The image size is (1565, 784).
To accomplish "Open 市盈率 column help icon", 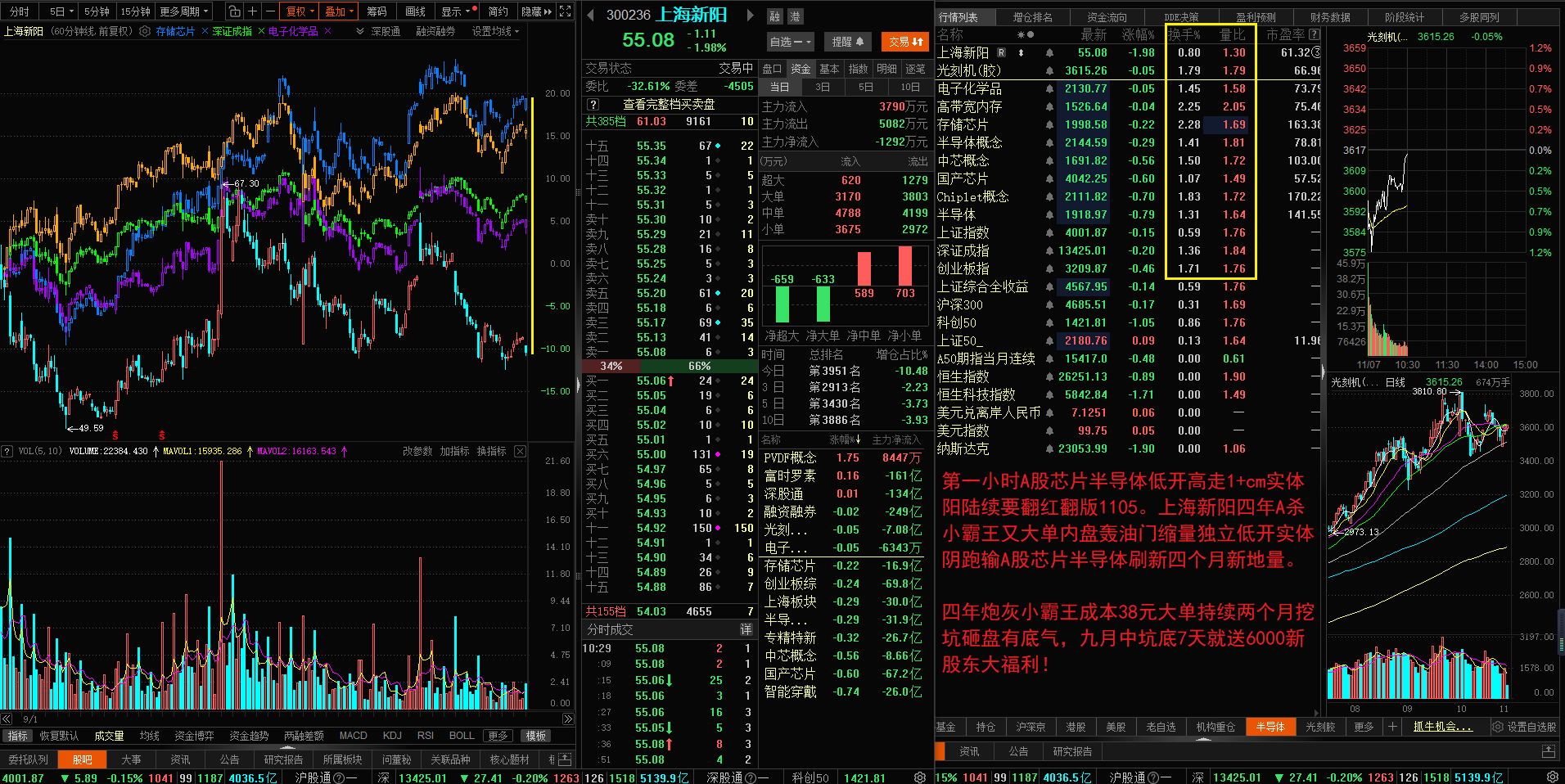I will (1315, 34).
